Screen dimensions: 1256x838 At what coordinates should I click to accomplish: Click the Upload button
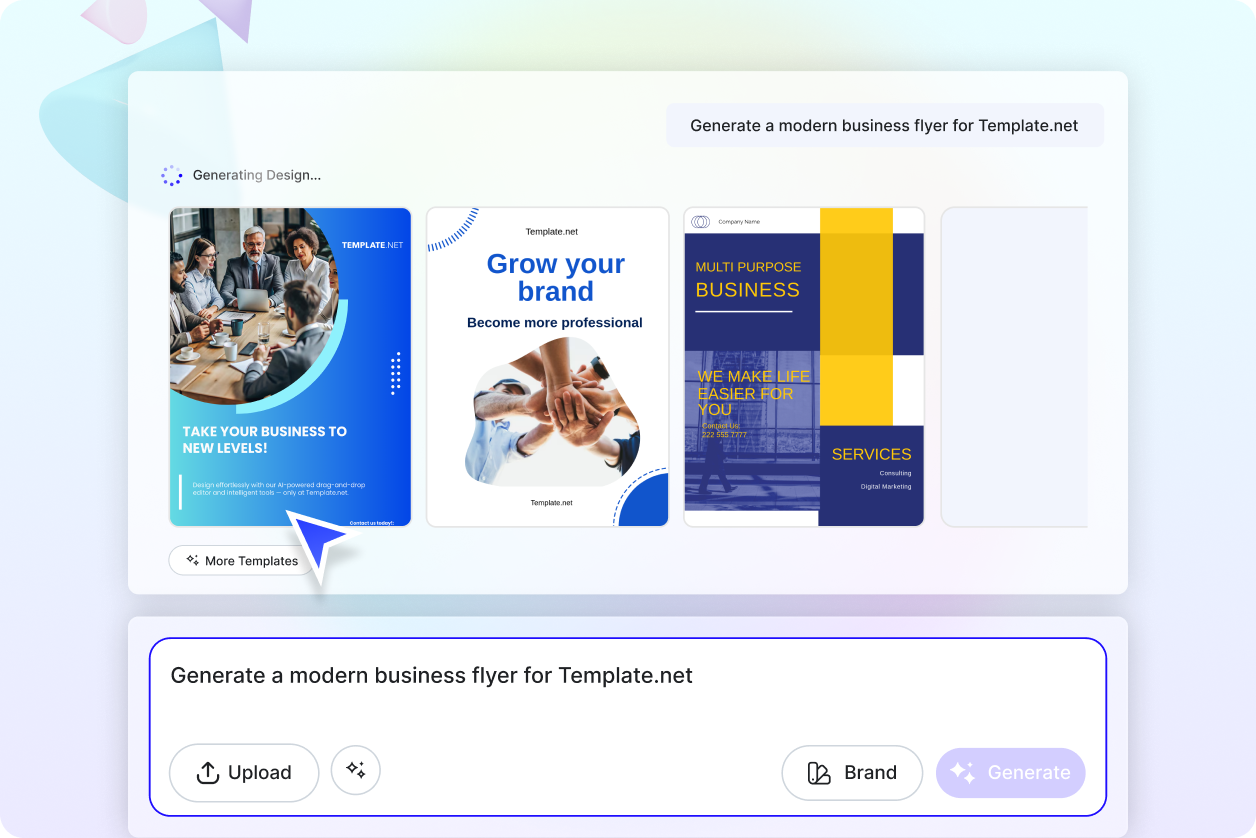pos(244,772)
